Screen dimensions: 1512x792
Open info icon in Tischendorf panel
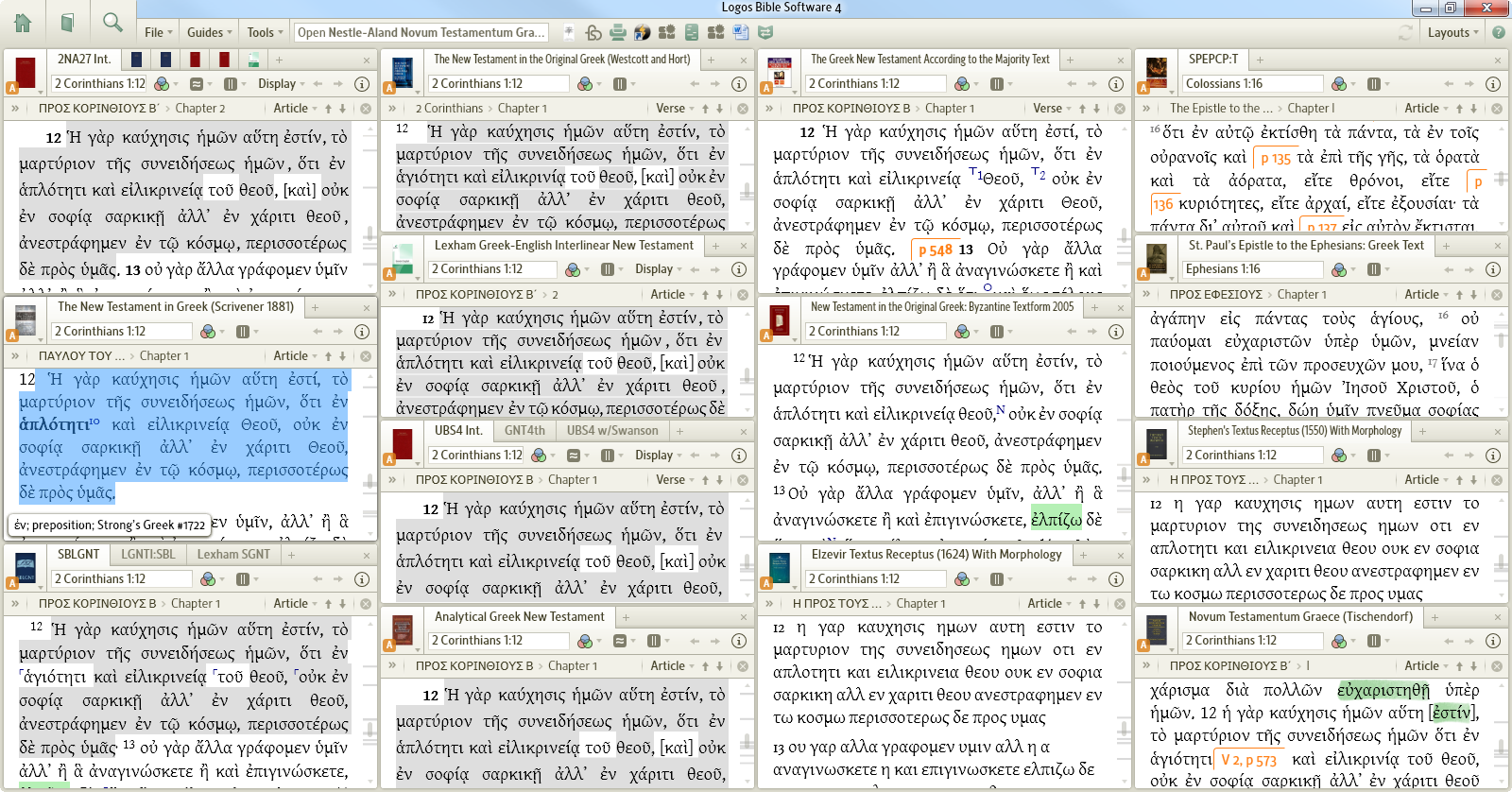[1493, 640]
